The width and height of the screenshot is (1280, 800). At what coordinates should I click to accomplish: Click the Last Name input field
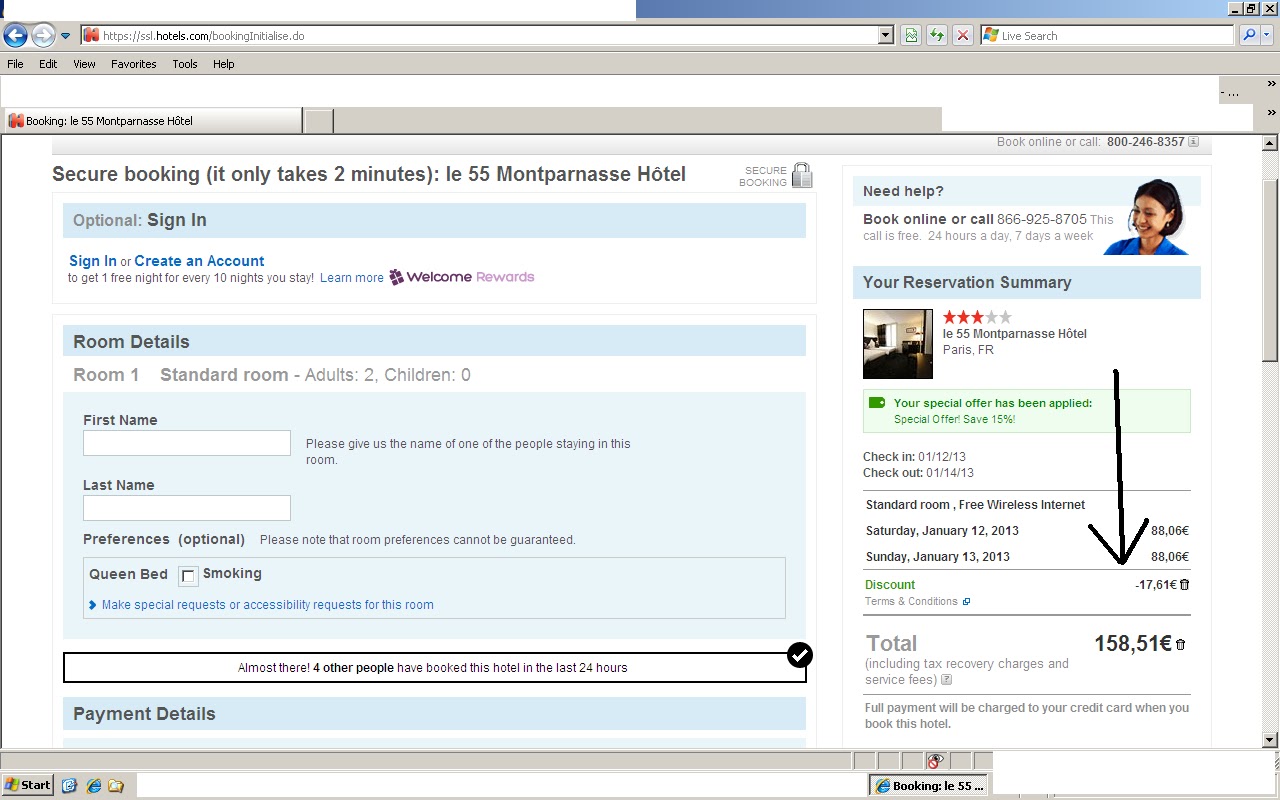(187, 508)
